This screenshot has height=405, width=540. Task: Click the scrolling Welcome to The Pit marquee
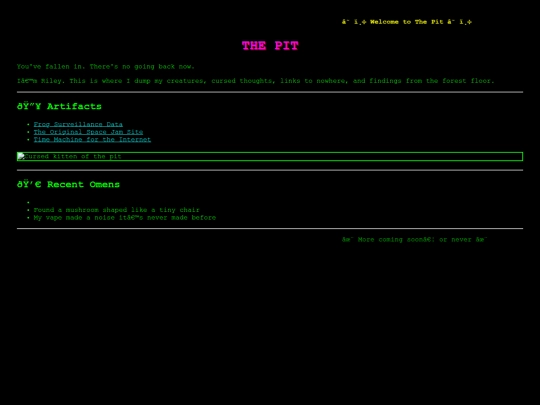pyautogui.click(x=407, y=22)
